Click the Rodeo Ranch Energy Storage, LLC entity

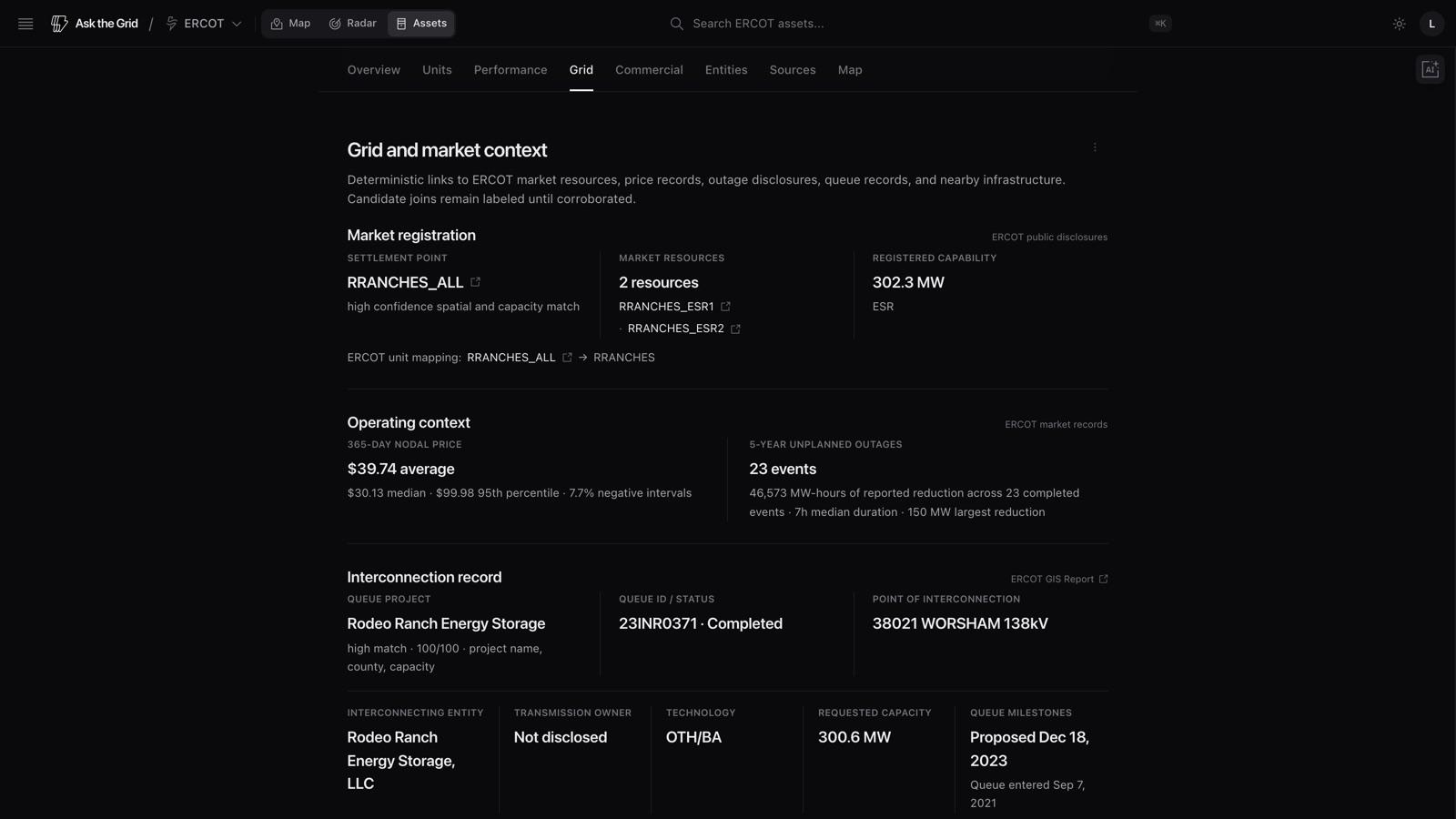pos(401,760)
